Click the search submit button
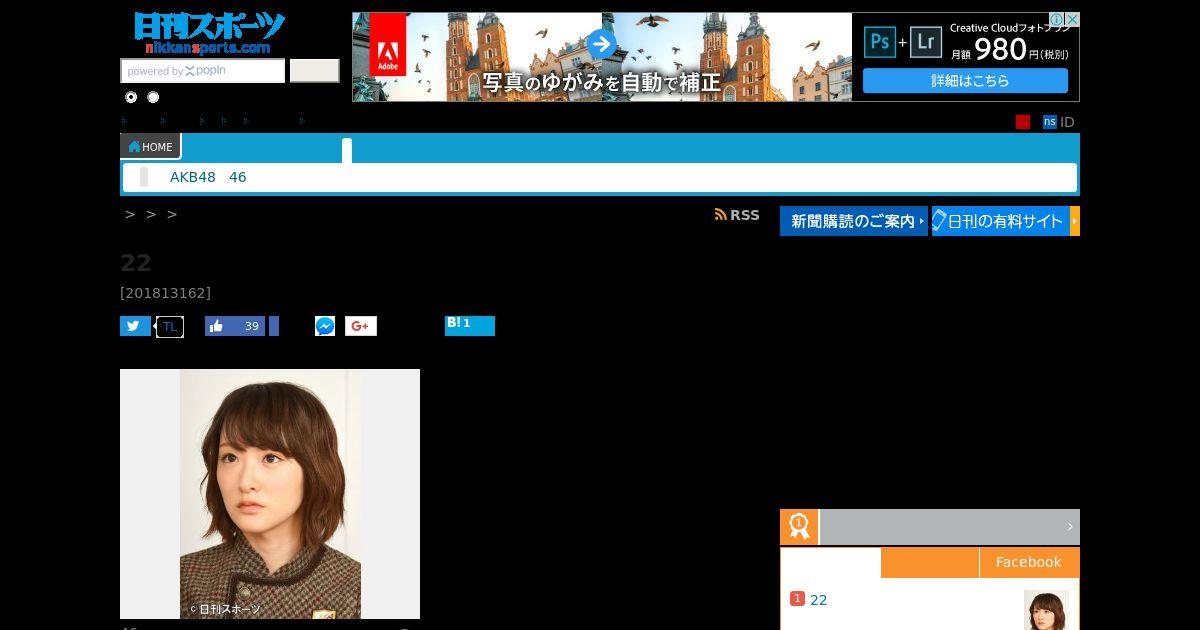Image resolution: width=1200 pixels, height=630 pixels. click(x=314, y=71)
